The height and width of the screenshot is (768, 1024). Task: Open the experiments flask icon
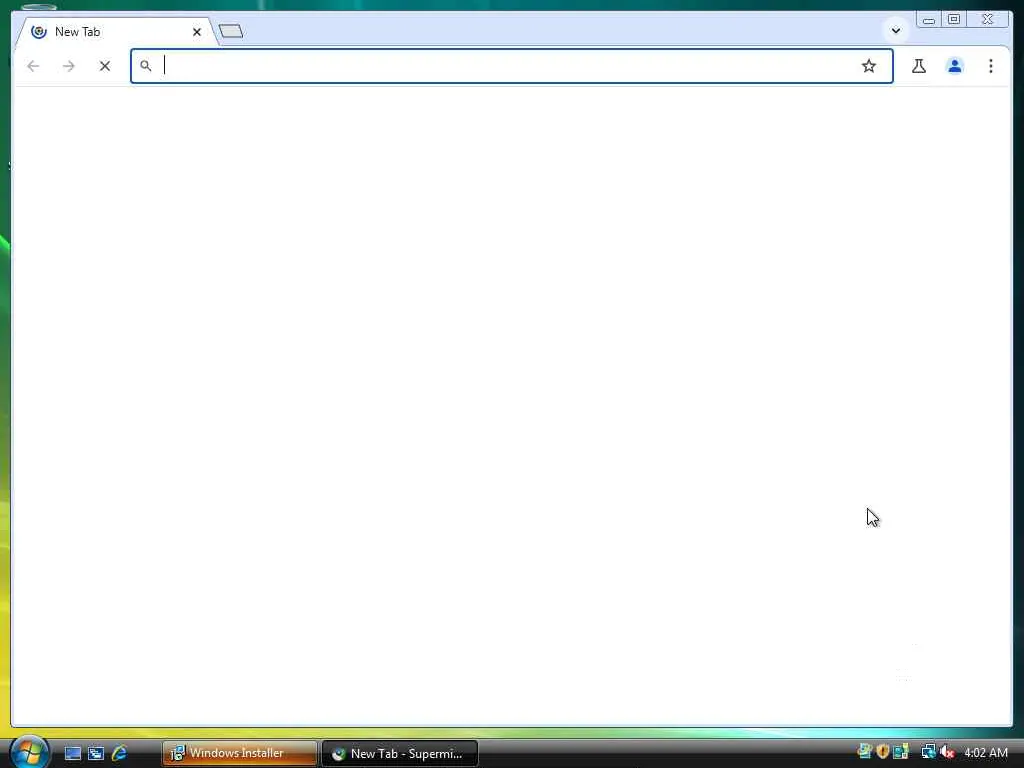click(x=919, y=66)
